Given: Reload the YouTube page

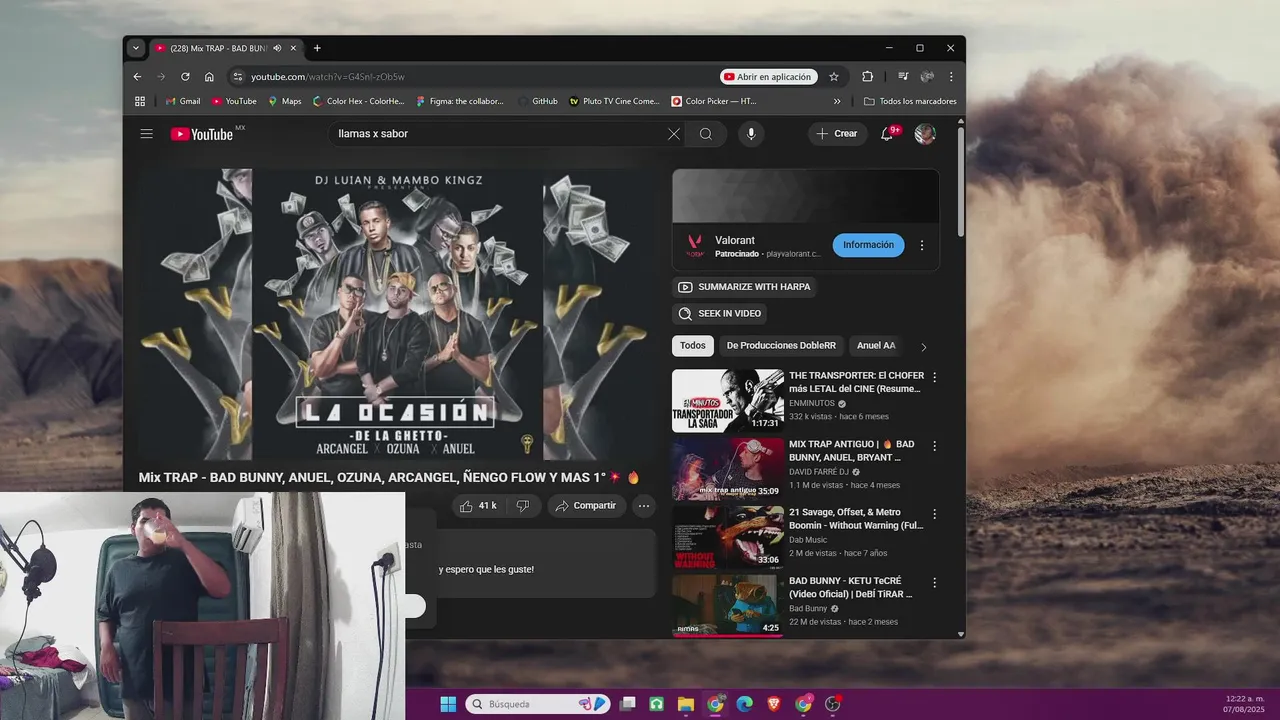Looking at the screenshot, I should click(x=185, y=76).
